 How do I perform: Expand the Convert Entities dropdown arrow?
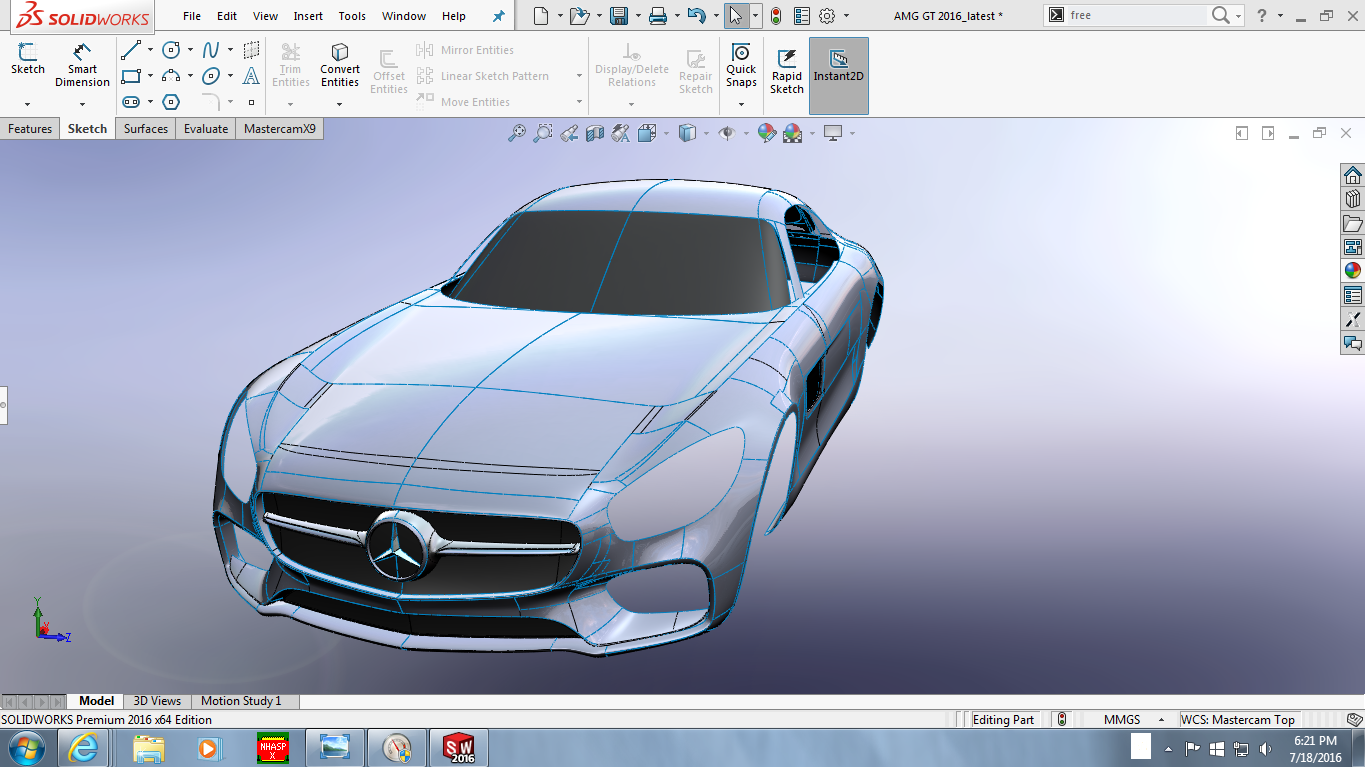pyautogui.click(x=340, y=104)
